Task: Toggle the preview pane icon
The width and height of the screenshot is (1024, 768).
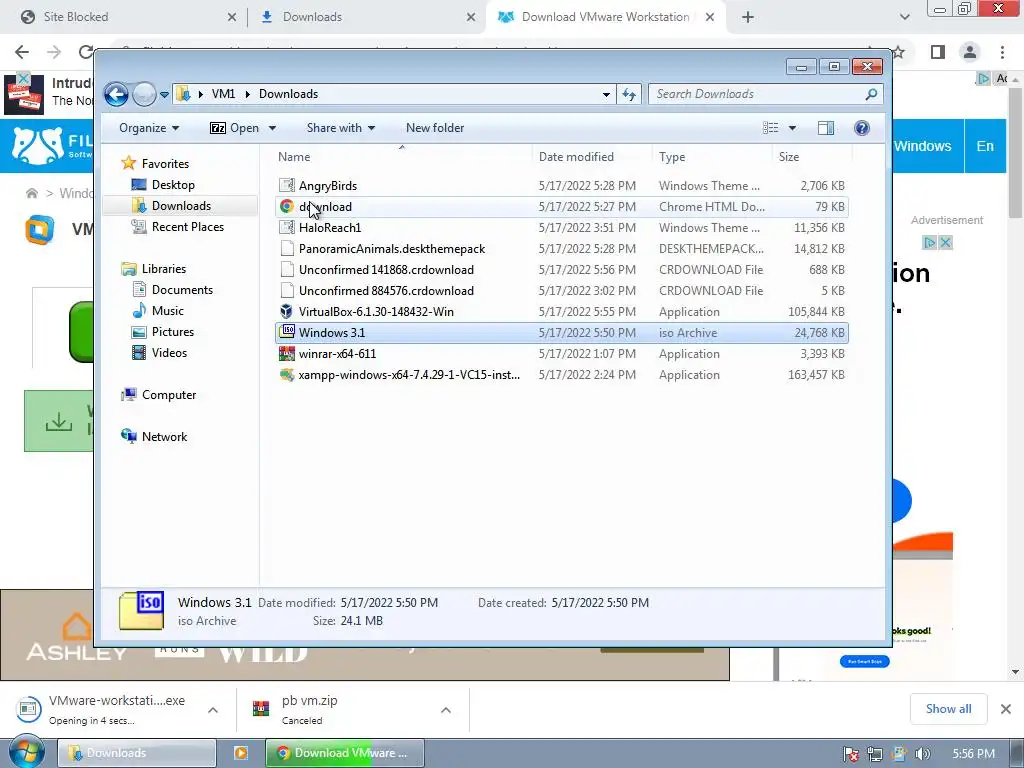Action: point(826,128)
